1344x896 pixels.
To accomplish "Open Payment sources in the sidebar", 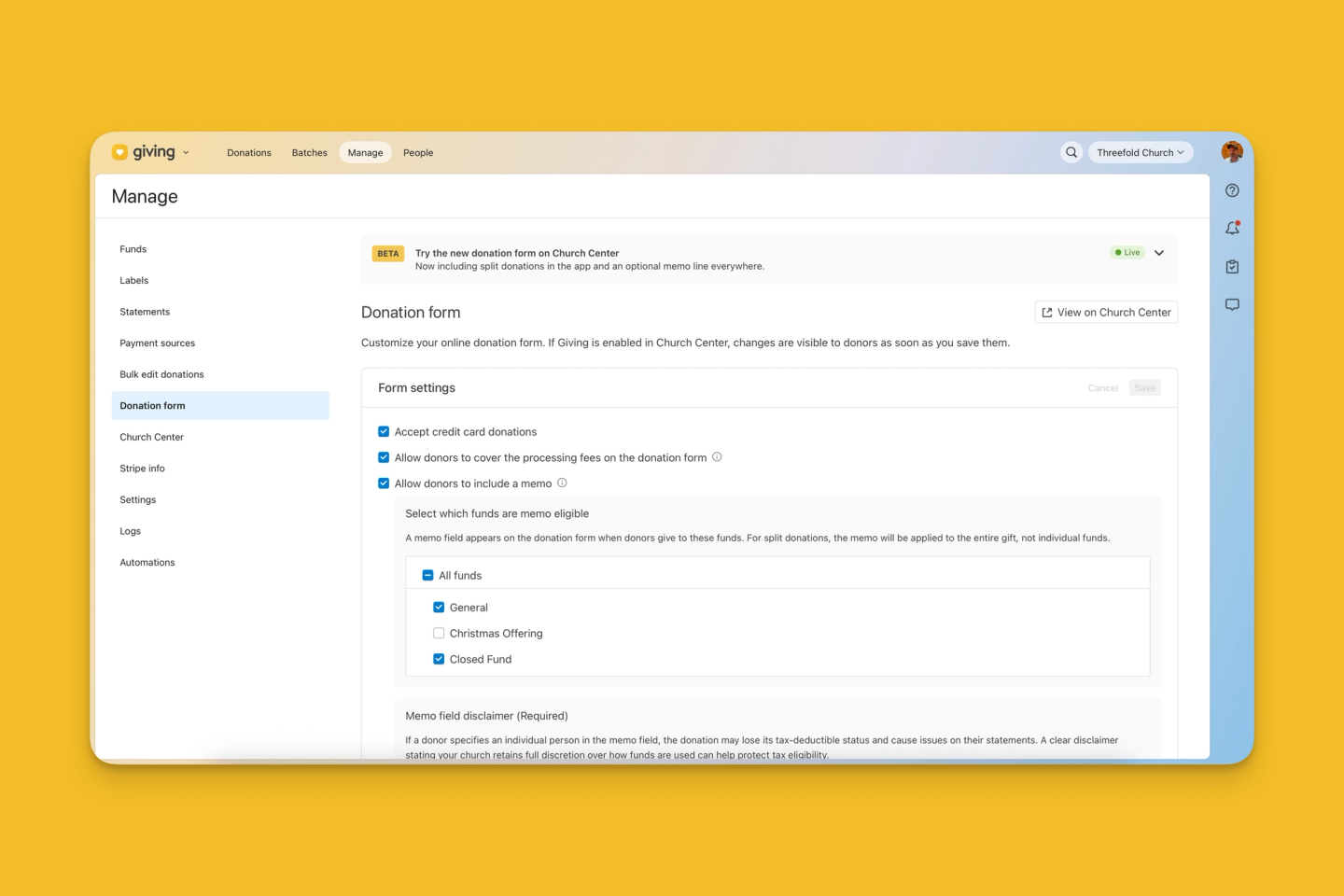I will [x=158, y=343].
